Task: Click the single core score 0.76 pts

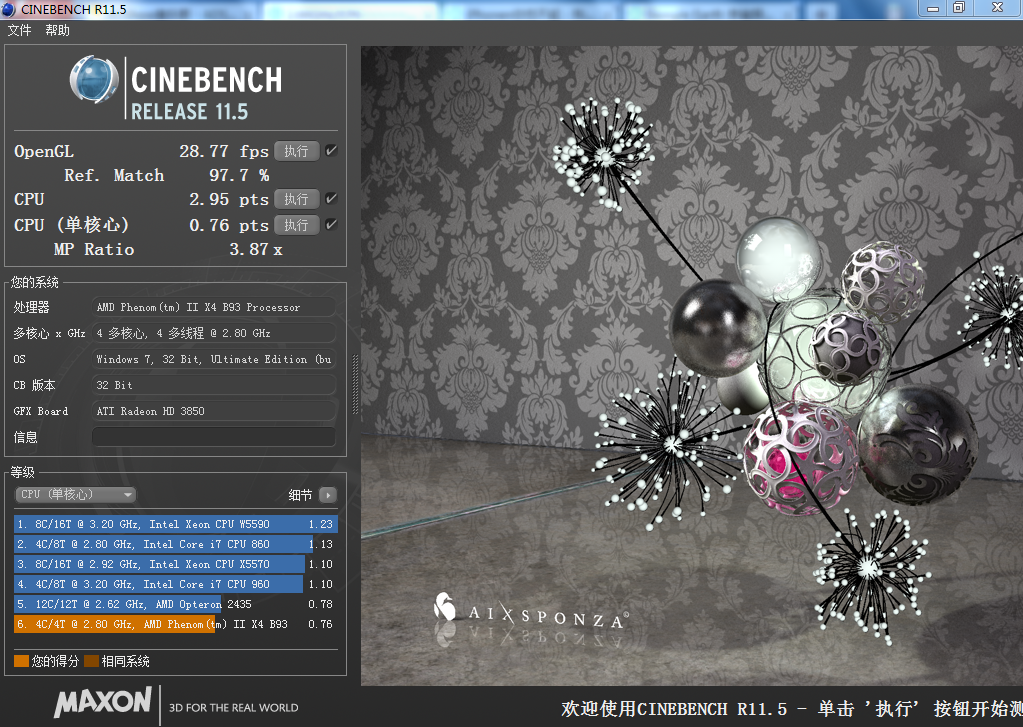Action: (x=228, y=225)
